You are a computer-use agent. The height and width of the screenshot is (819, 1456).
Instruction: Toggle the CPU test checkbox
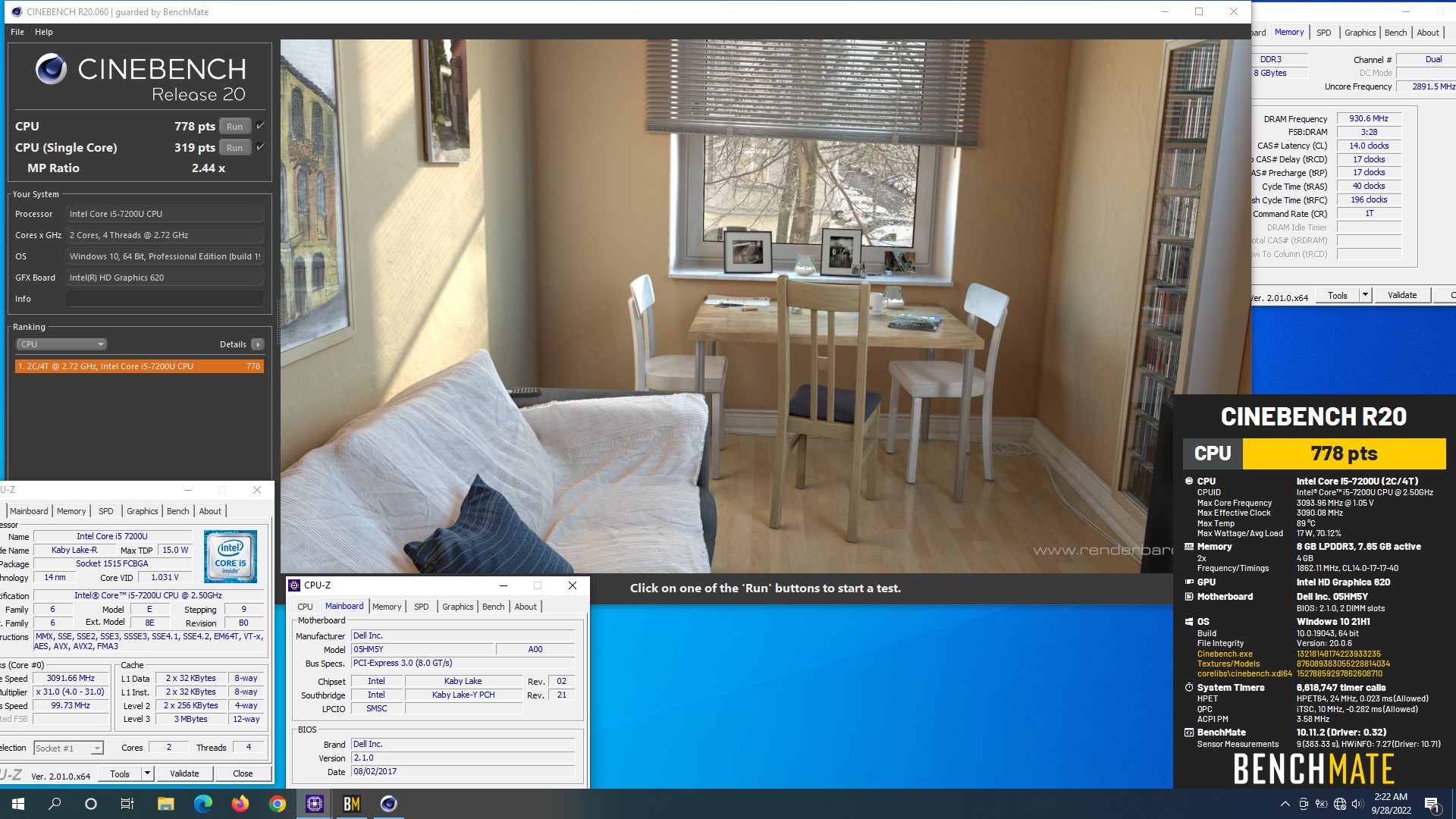click(260, 126)
